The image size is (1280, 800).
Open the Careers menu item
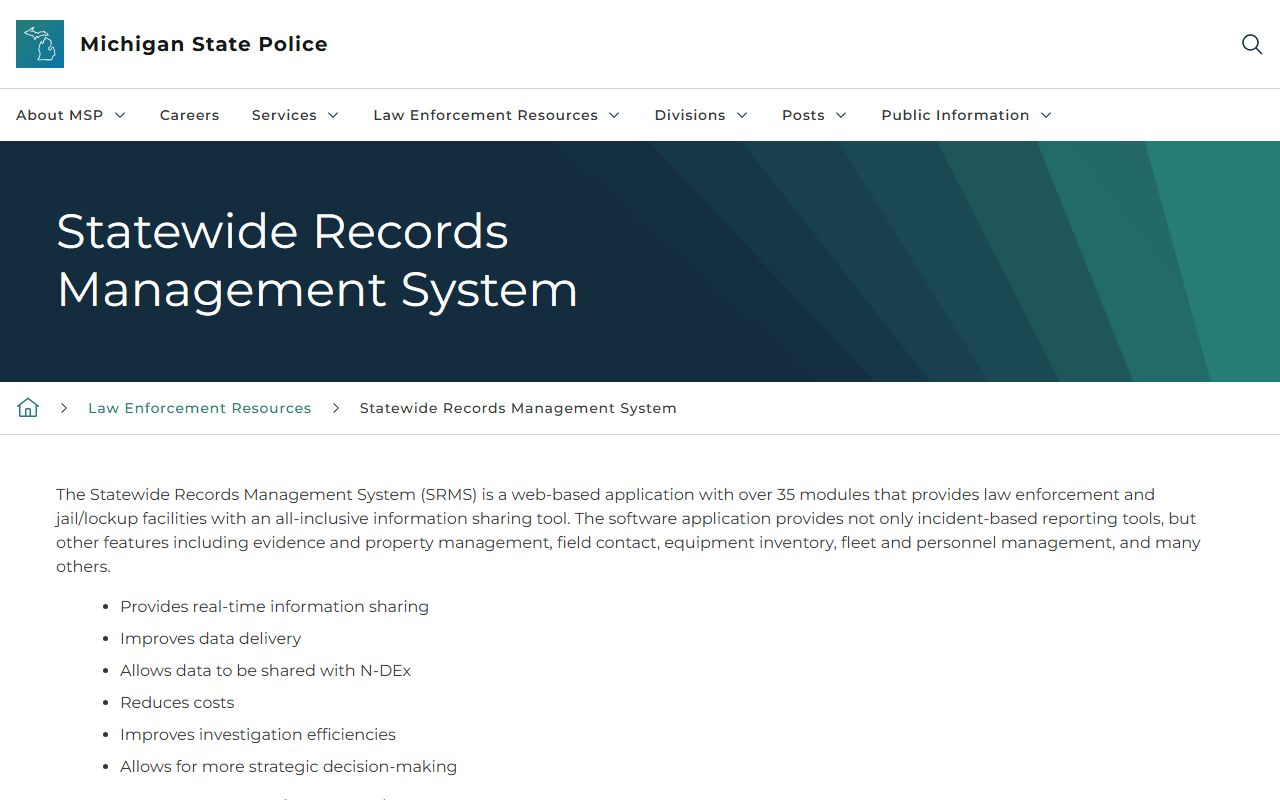coord(189,115)
